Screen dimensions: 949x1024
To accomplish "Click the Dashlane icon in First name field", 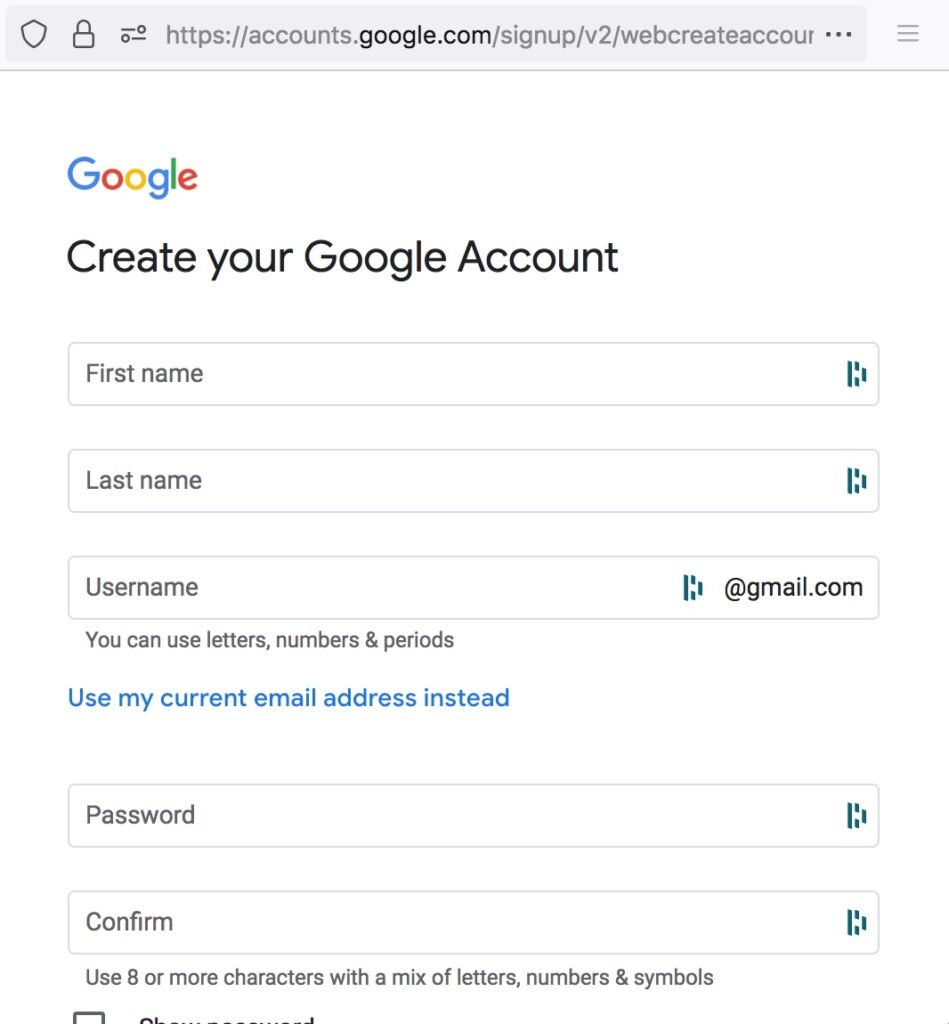I will (x=856, y=374).
